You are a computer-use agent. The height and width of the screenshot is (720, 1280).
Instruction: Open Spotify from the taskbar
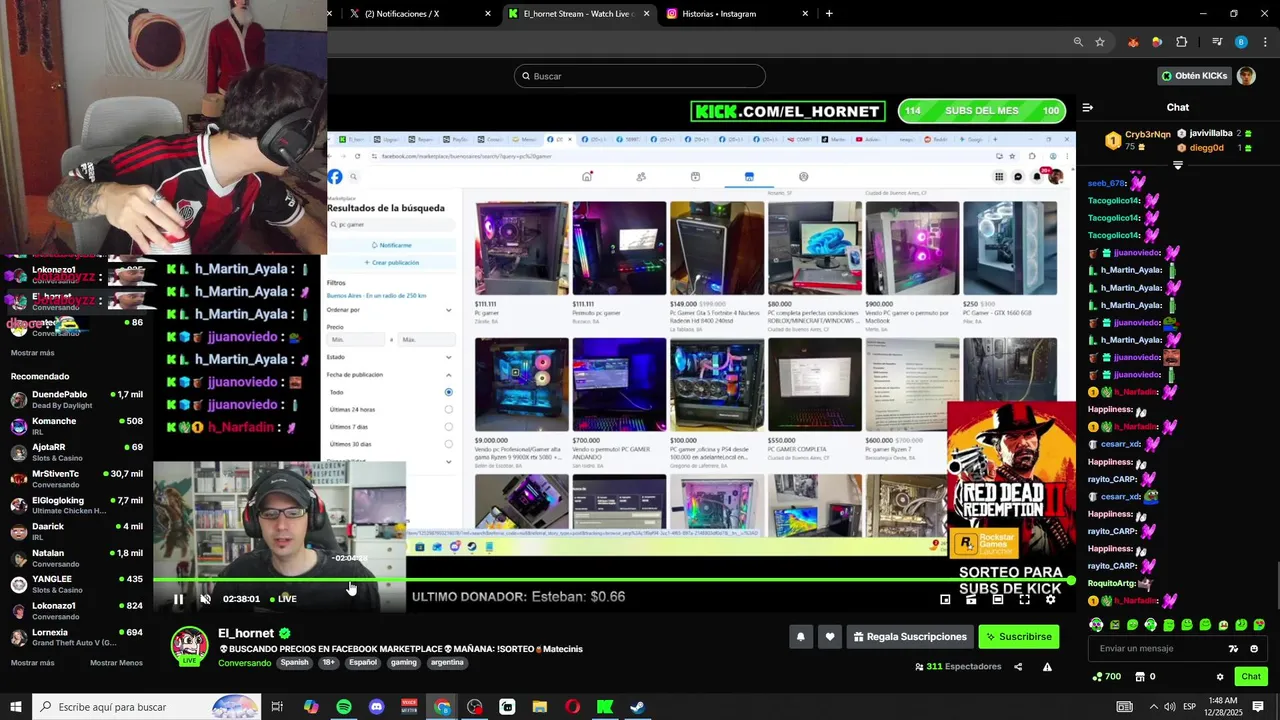[344, 707]
